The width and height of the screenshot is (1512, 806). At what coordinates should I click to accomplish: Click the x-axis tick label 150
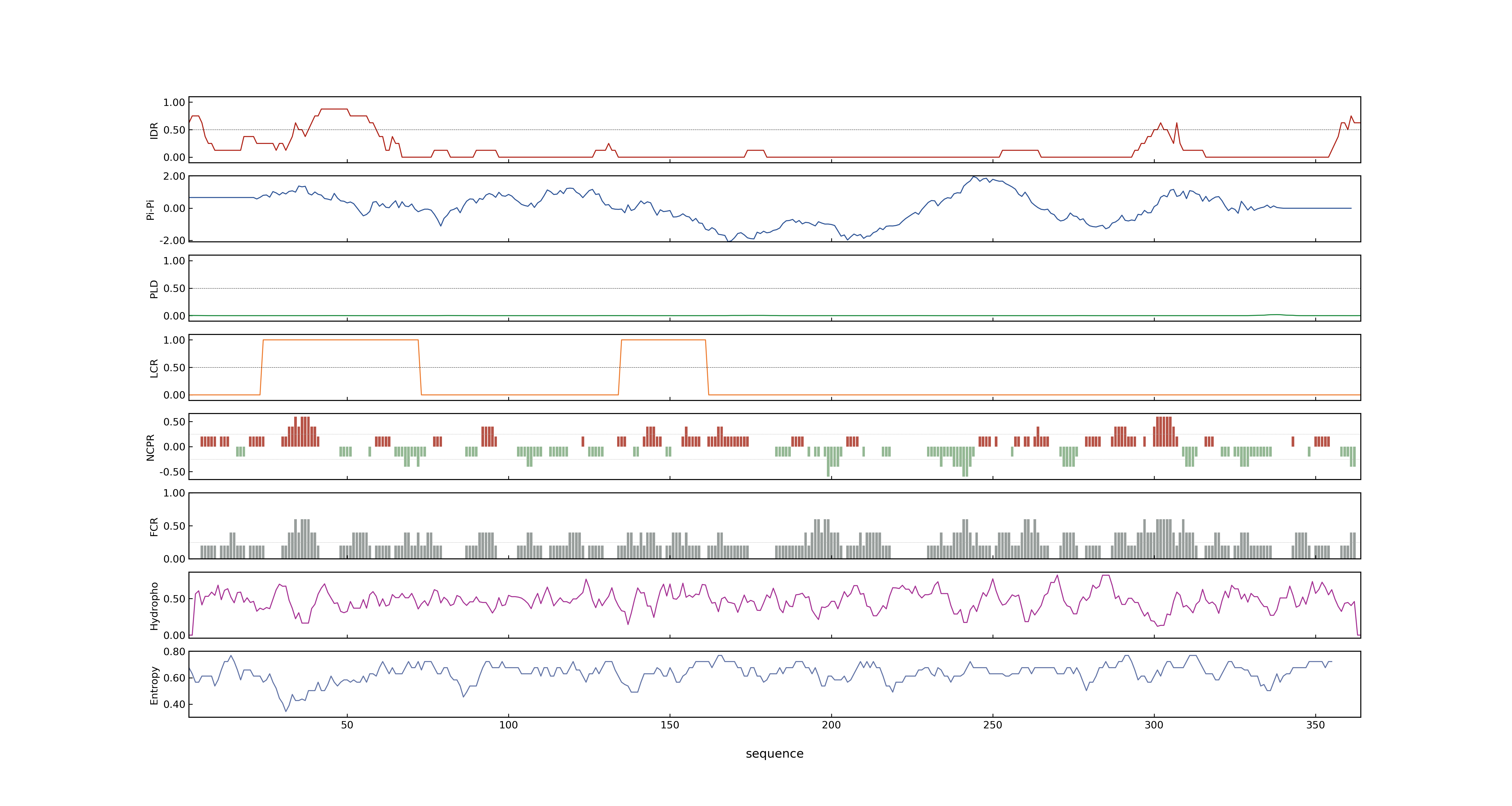670,725
